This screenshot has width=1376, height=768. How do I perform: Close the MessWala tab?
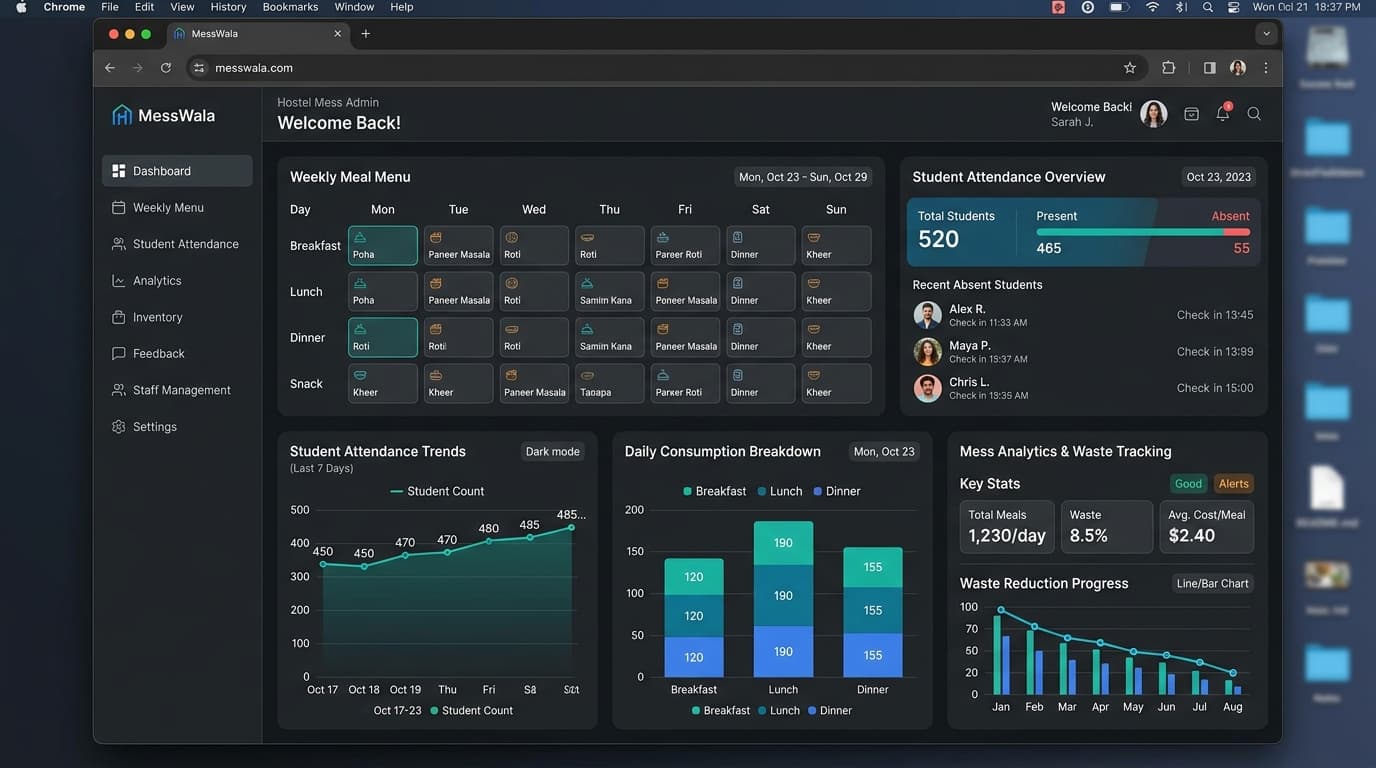337,34
